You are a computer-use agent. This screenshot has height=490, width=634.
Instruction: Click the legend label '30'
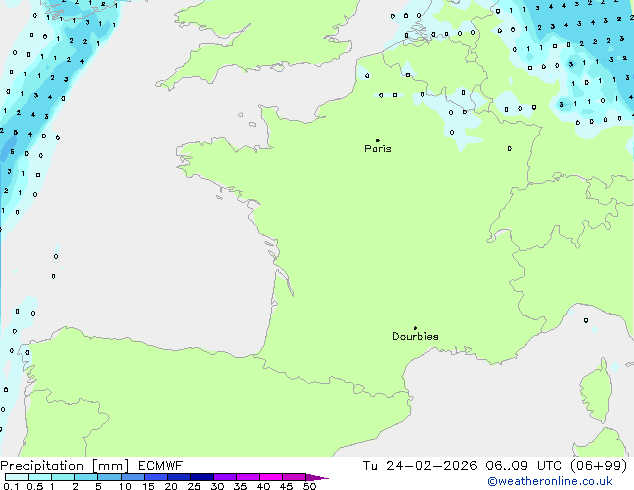pyautogui.click(x=217, y=486)
